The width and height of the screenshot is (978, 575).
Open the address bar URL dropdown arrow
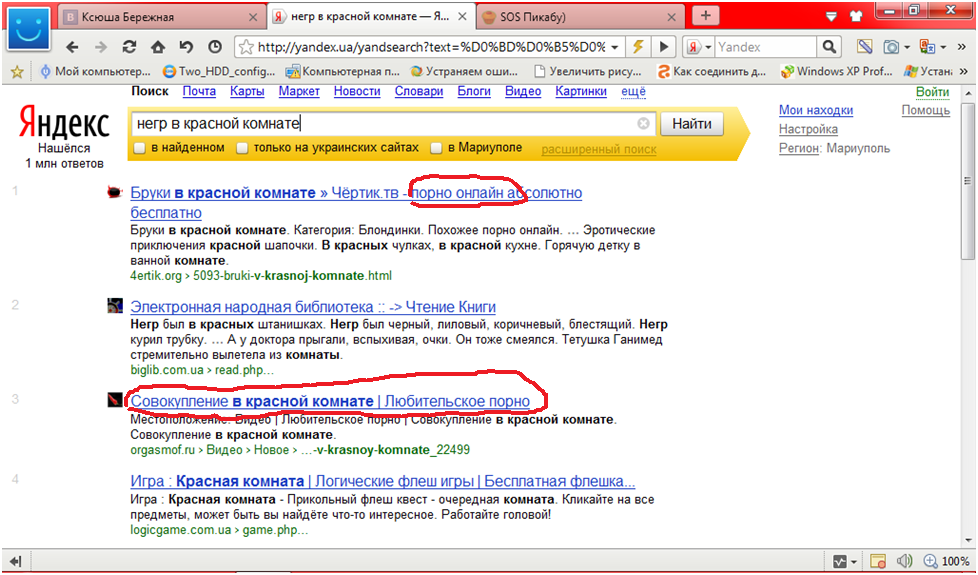point(613,47)
